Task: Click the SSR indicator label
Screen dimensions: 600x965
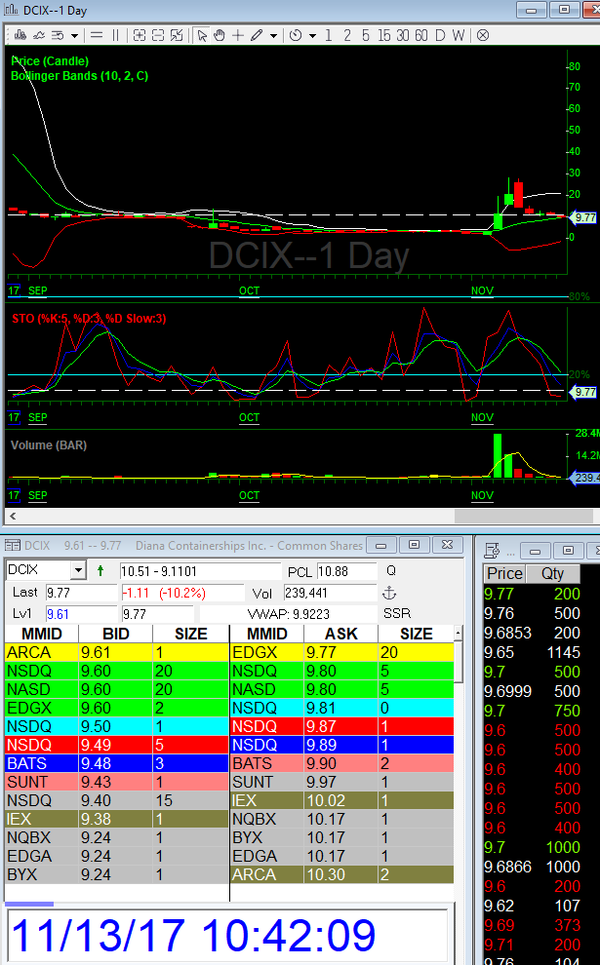Action: (397, 614)
